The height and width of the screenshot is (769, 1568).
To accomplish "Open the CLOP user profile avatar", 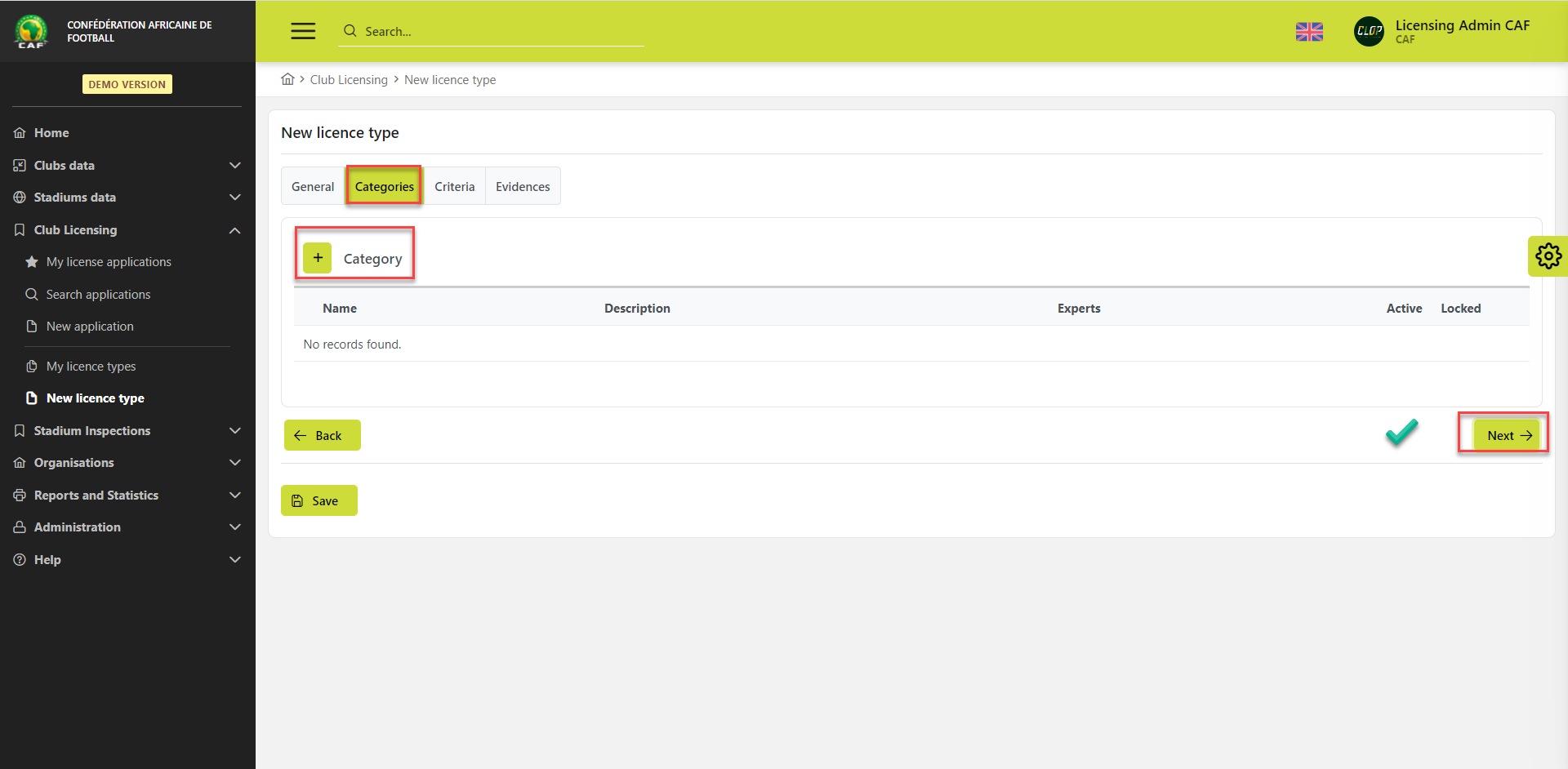I will (1369, 32).
